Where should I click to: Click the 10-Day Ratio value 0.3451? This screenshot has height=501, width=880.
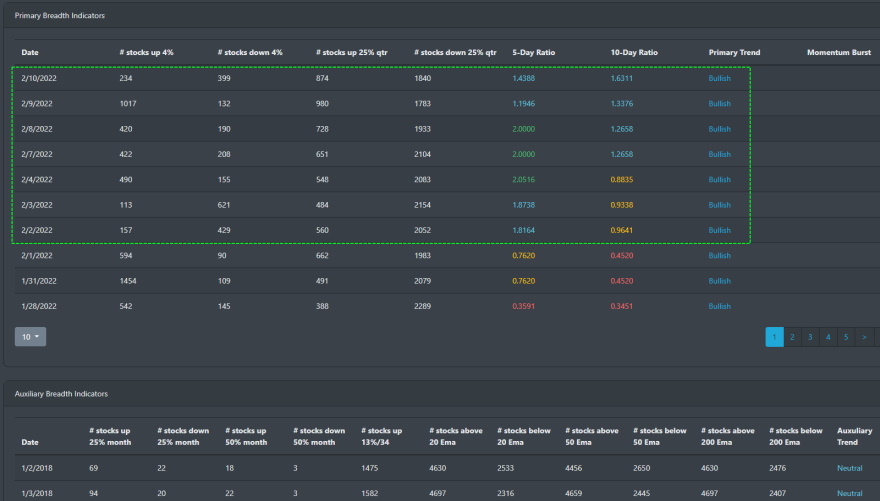pyautogui.click(x=622, y=306)
